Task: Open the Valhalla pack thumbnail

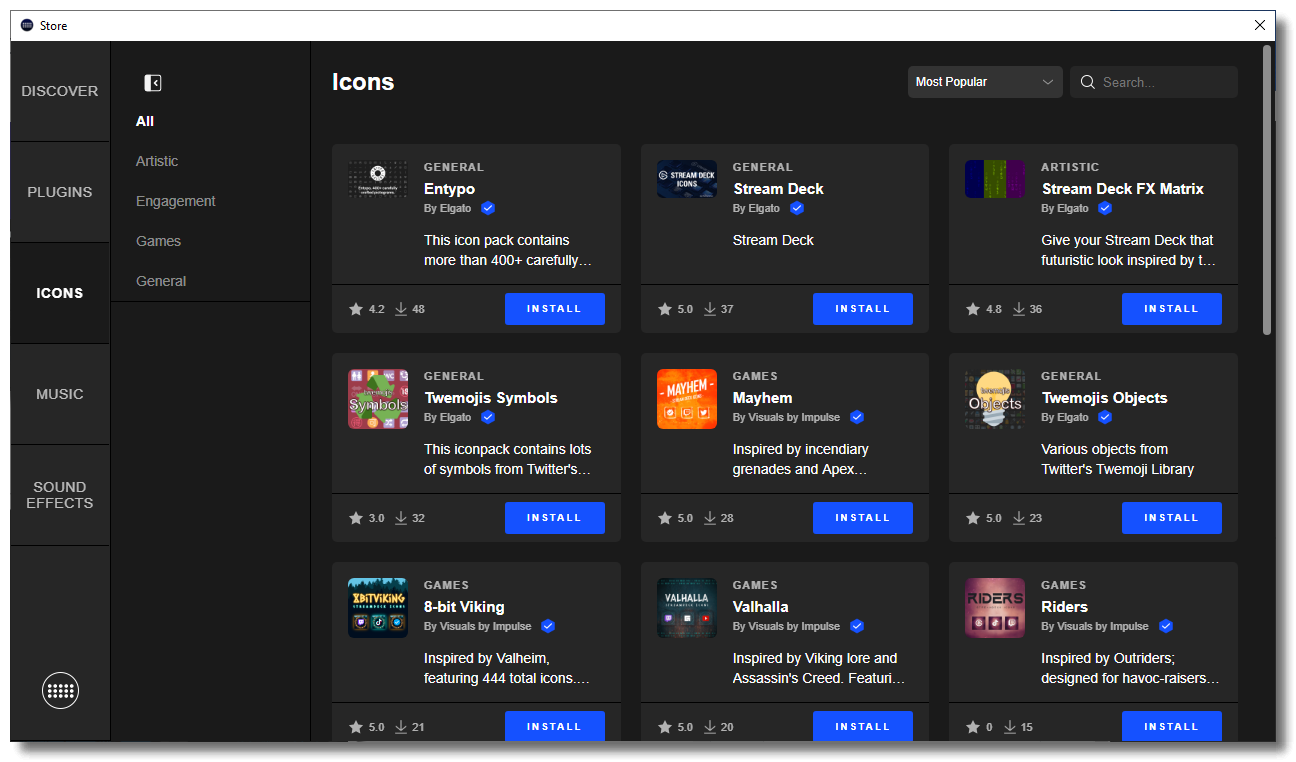Action: point(687,608)
